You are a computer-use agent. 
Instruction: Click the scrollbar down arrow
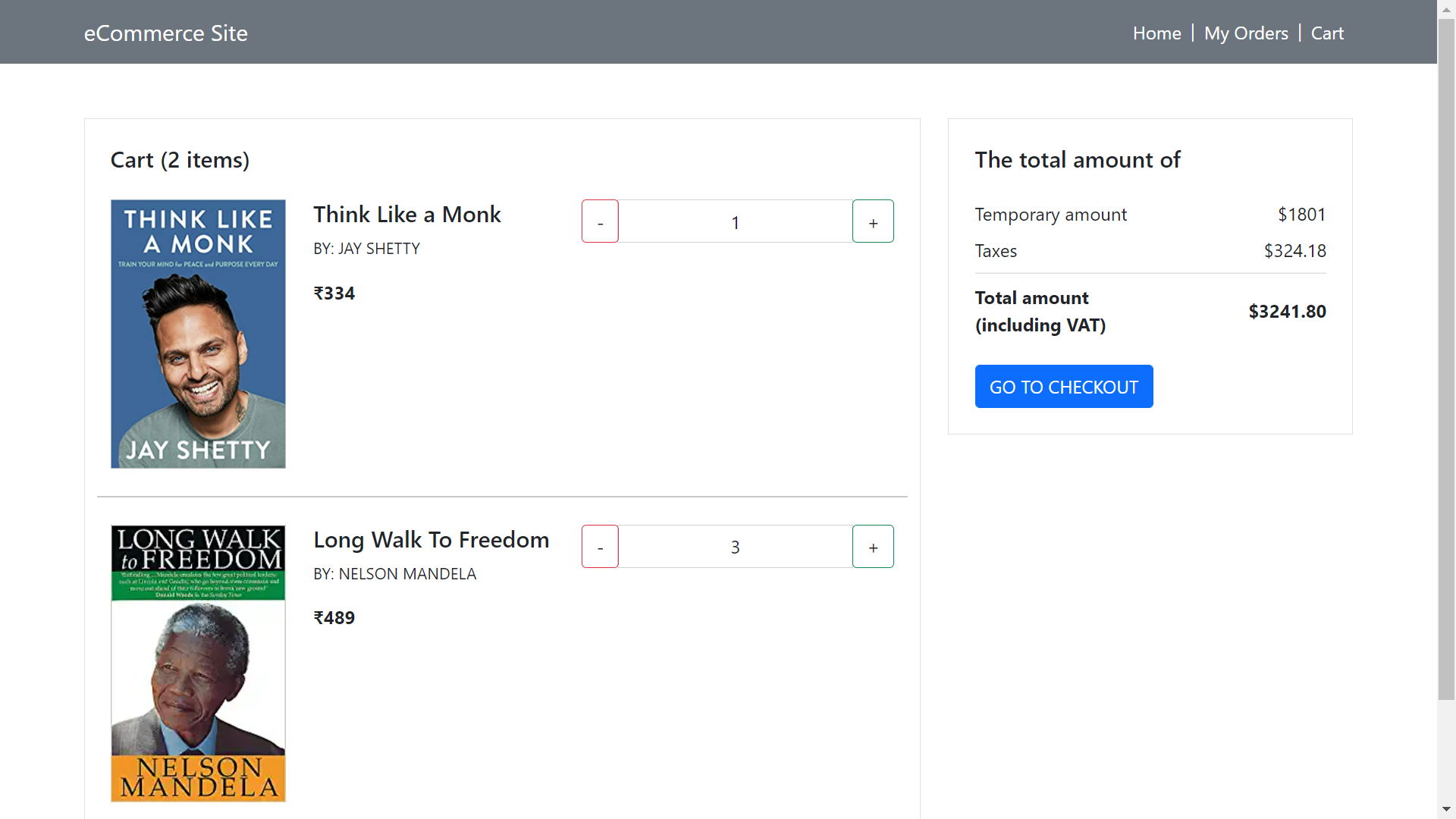coord(1446,809)
